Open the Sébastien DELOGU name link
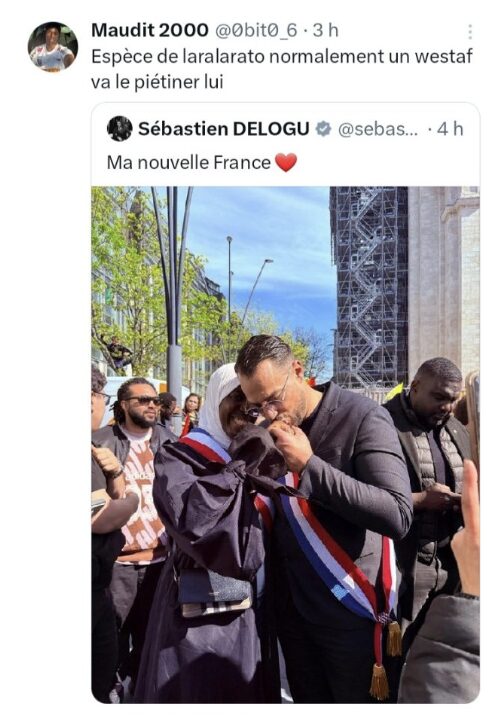The width and height of the screenshot is (488, 726). click(x=224, y=129)
